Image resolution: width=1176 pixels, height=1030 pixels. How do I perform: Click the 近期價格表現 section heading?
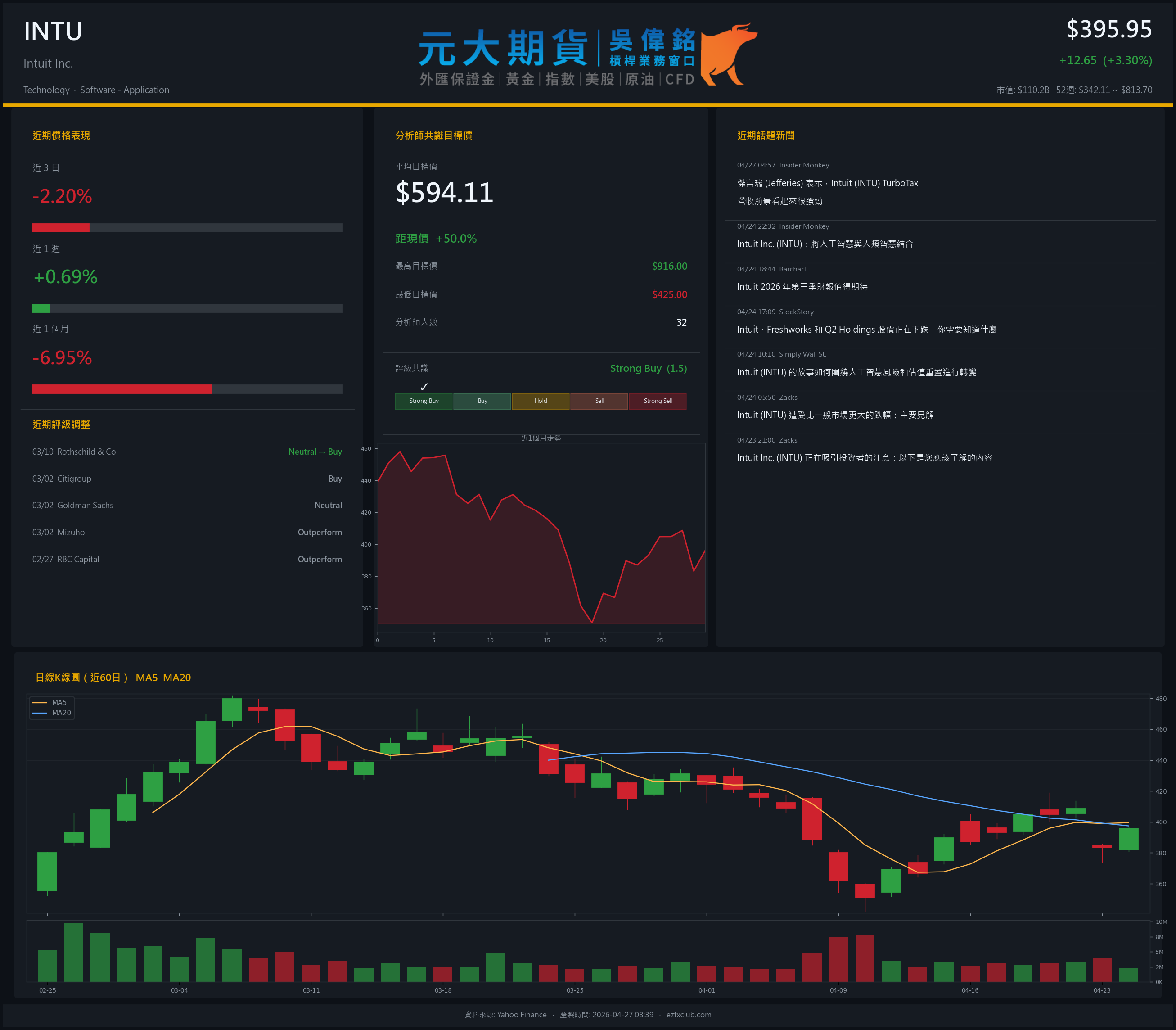click(62, 136)
